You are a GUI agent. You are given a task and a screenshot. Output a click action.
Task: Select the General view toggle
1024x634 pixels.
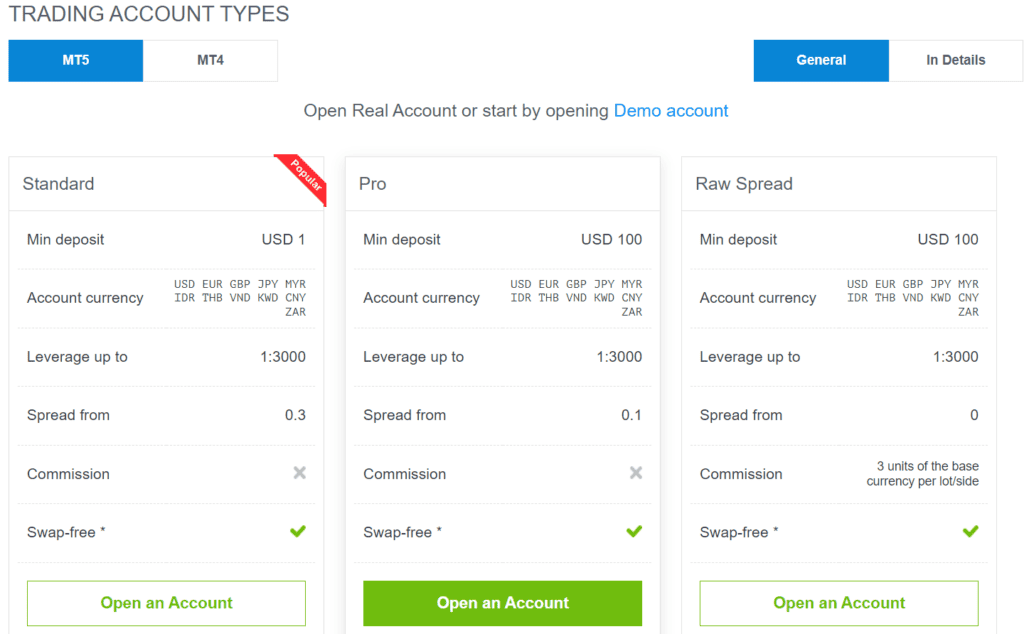(821, 60)
